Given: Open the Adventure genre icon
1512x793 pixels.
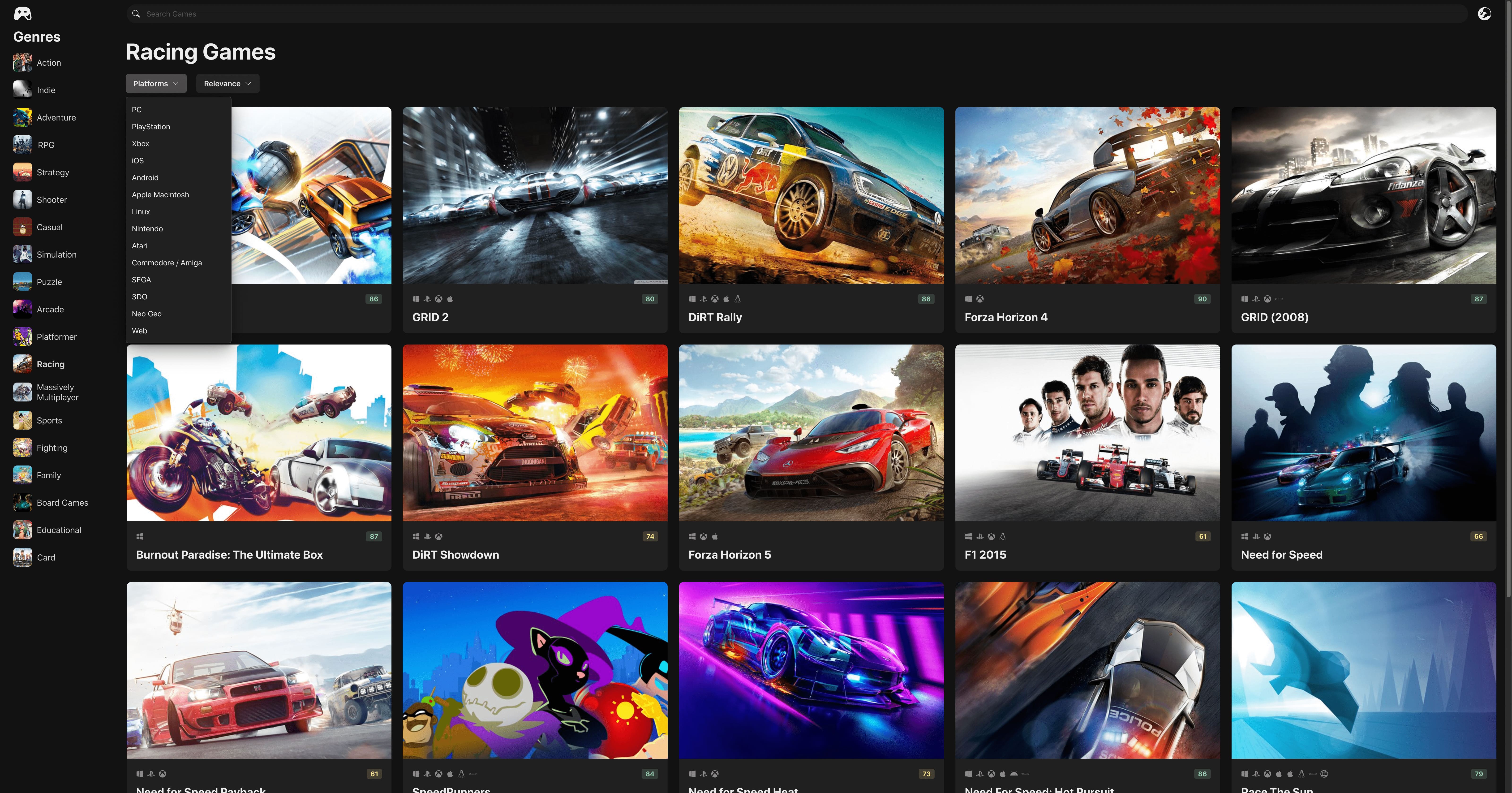Looking at the screenshot, I should pyautogui.click(x=23, y=117).
